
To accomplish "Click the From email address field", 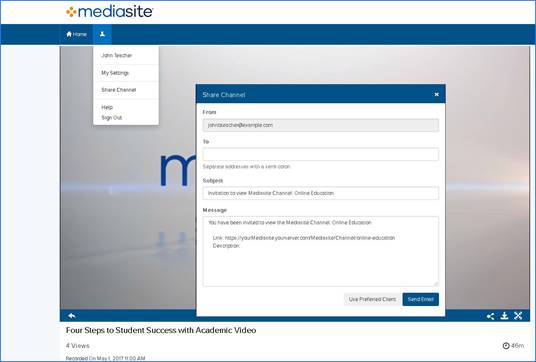I will [x=321, y=125].
